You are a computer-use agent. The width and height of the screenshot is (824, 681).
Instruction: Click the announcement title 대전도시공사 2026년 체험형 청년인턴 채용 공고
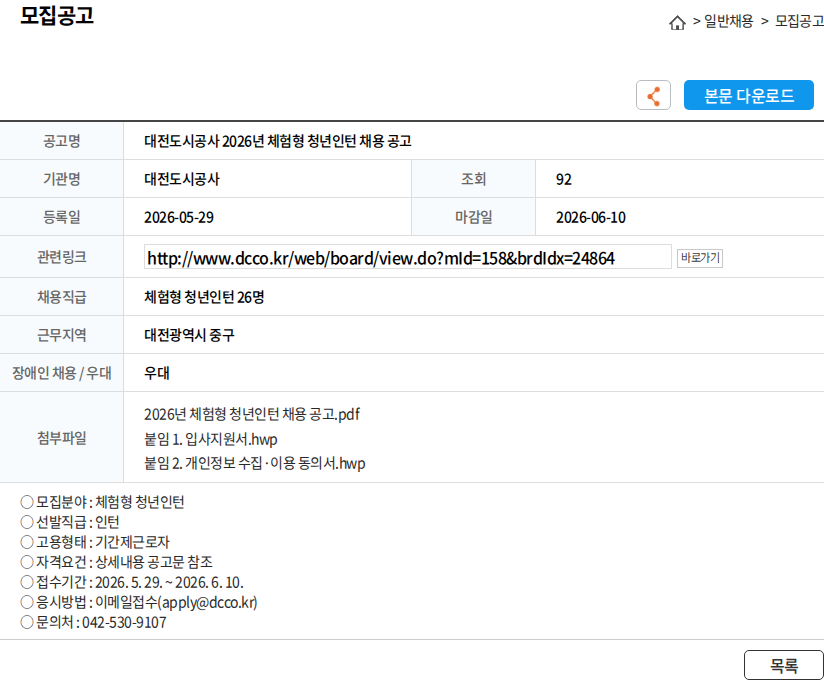[x=277, y=141]
